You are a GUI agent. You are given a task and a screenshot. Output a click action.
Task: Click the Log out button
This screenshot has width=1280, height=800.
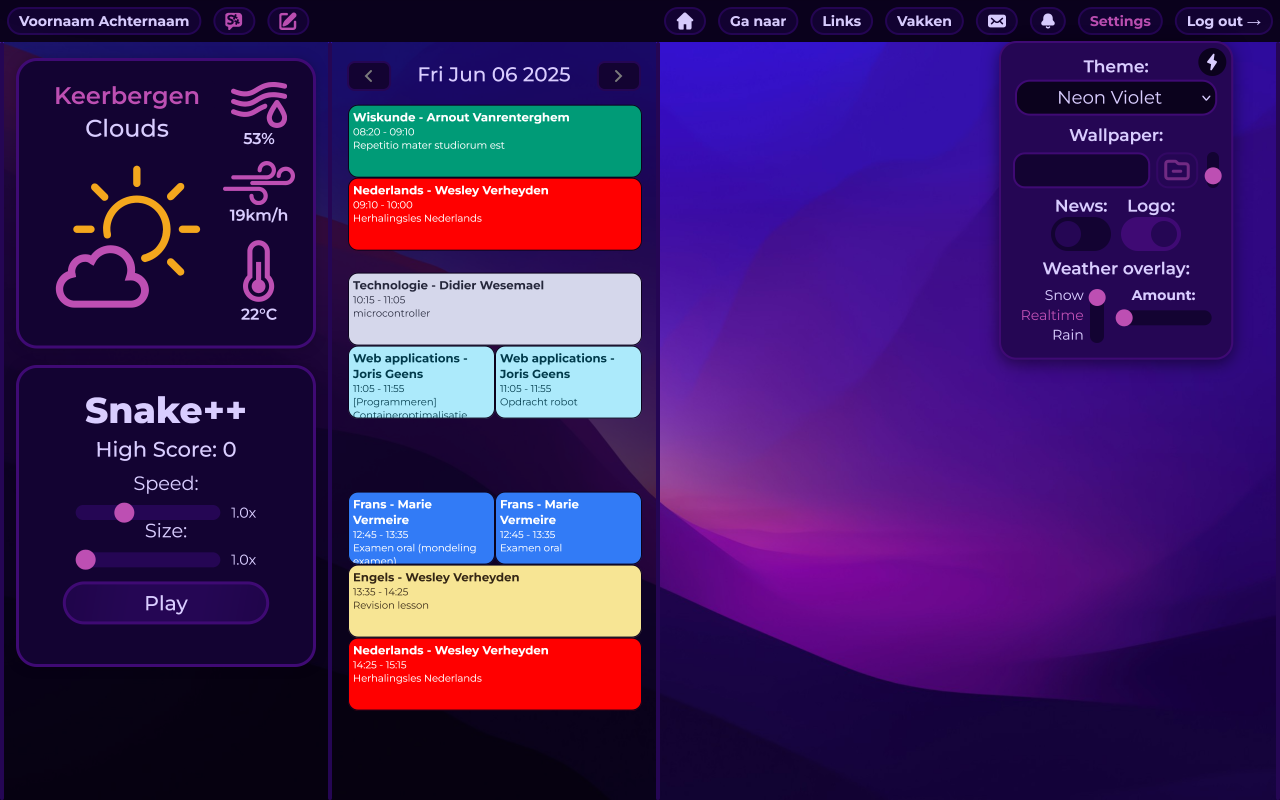click(1223, 21)
